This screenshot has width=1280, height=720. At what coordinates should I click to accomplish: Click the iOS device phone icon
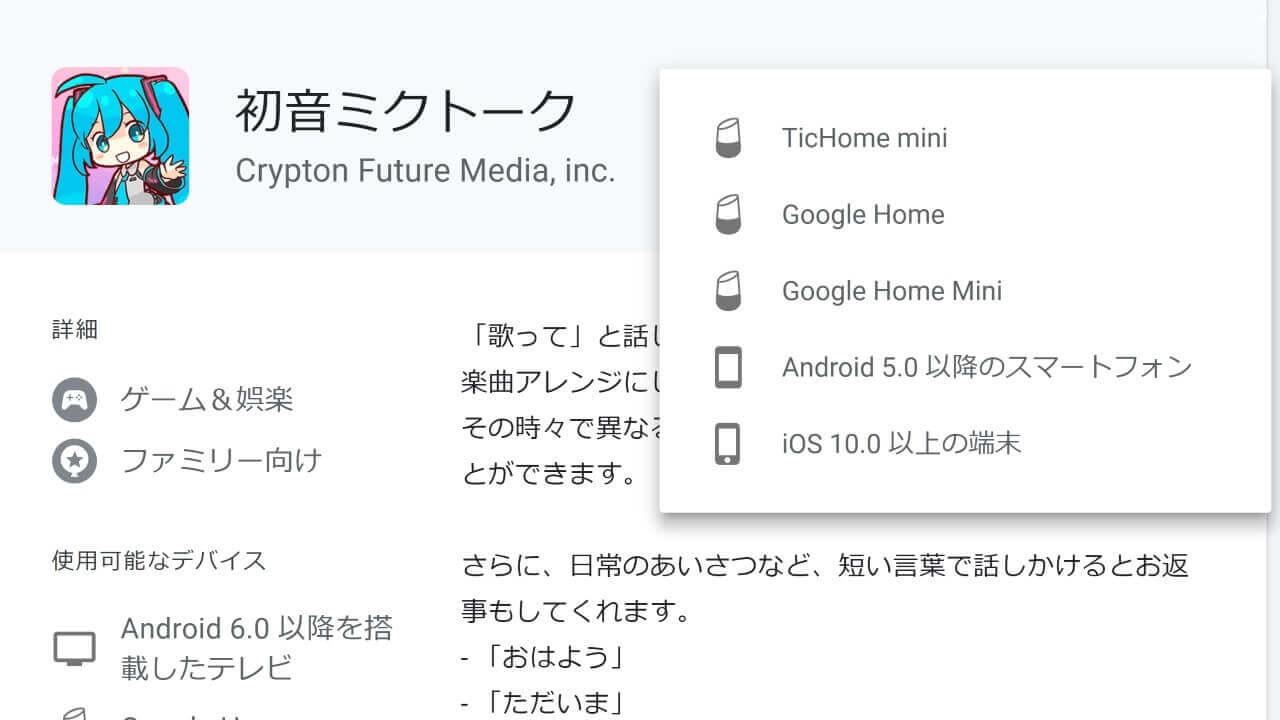point(729,443)
